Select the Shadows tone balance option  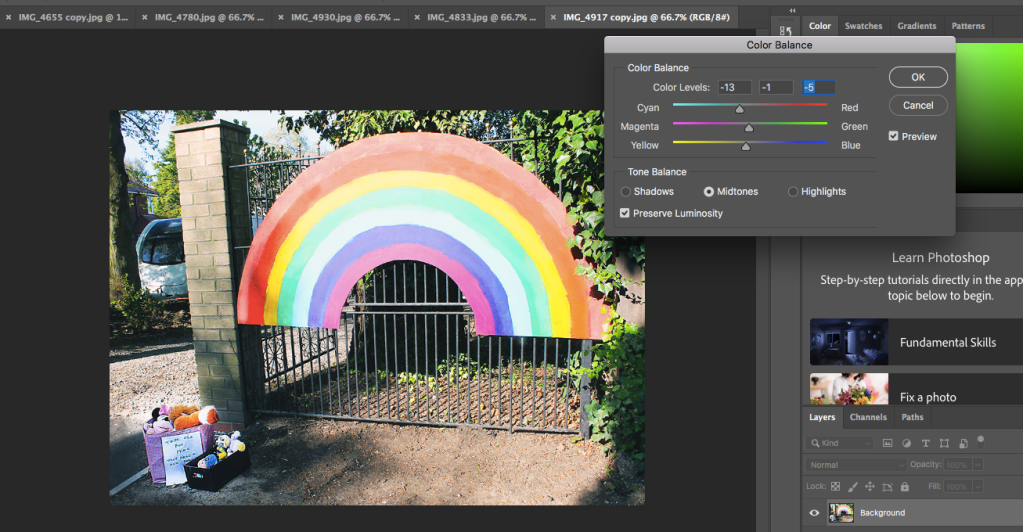click(627, 191)
